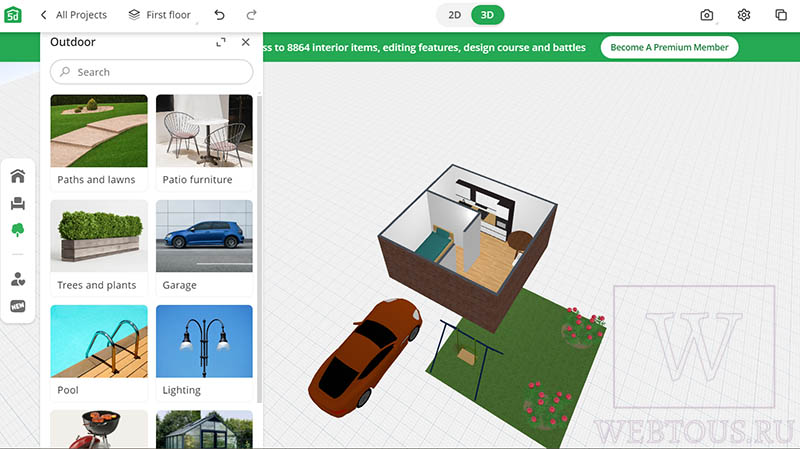Select the house construction sidebar icon
800x449 pixels.
pyautogui.click(x=18, y=176)
